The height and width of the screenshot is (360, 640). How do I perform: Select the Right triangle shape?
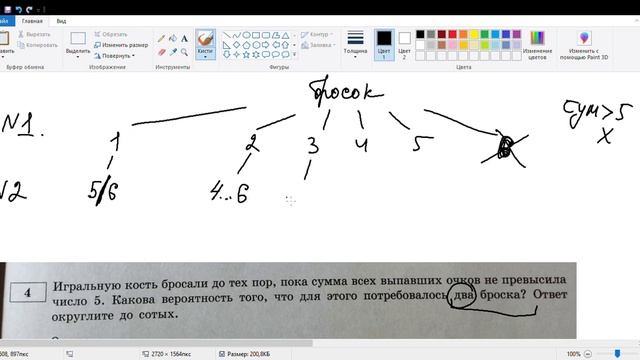227,45
